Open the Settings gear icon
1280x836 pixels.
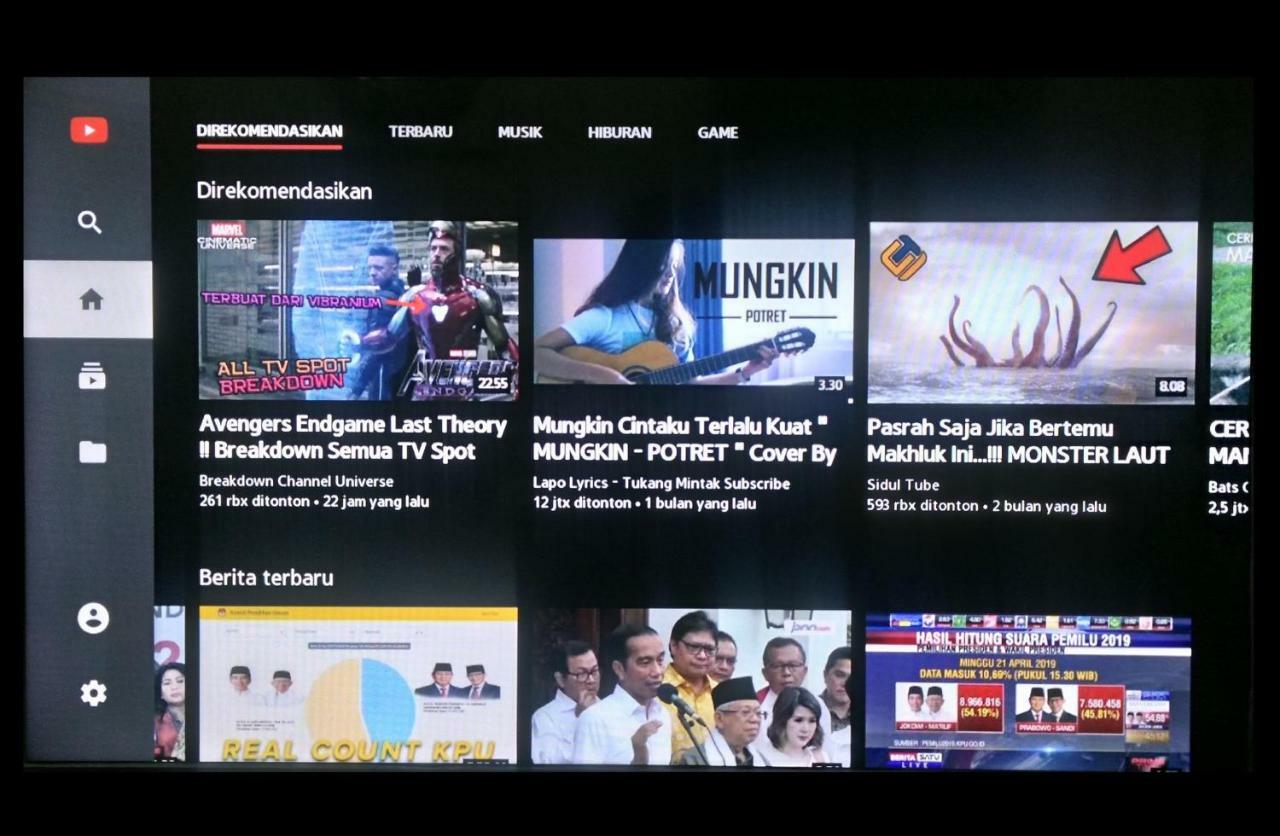click(x=93, y=693)
